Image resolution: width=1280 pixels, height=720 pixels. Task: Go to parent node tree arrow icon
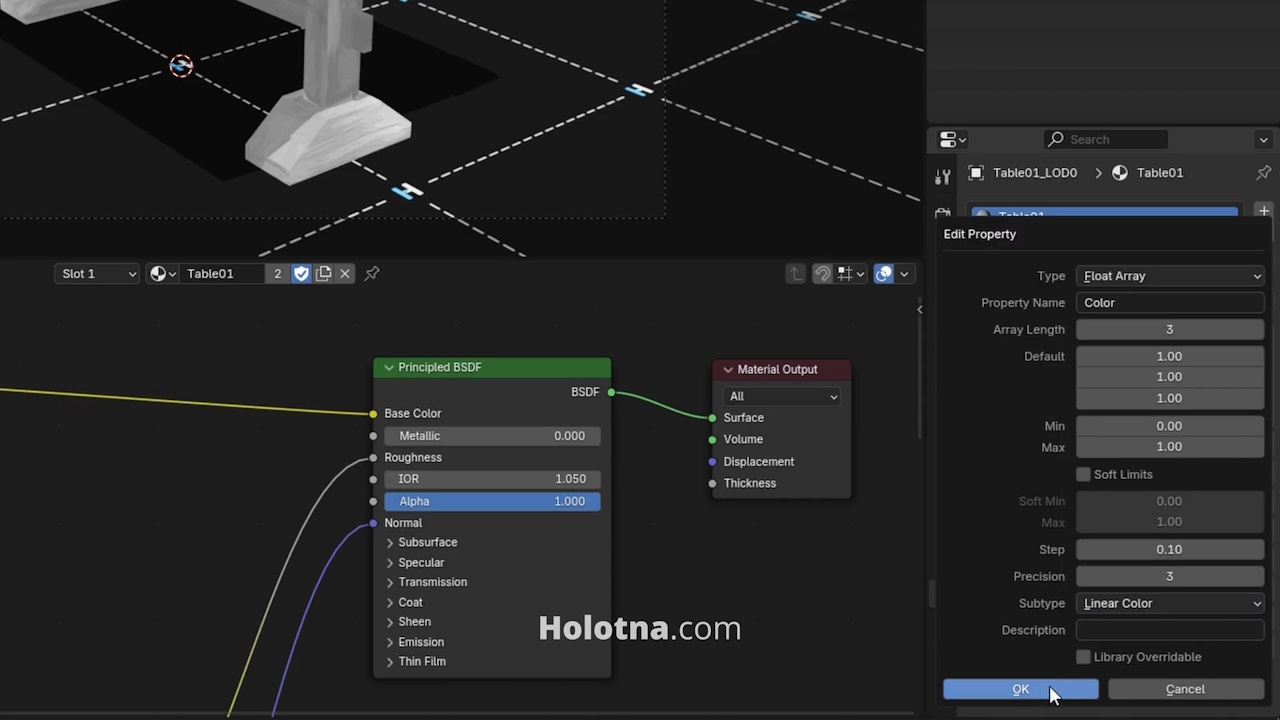tap(796, 274)
